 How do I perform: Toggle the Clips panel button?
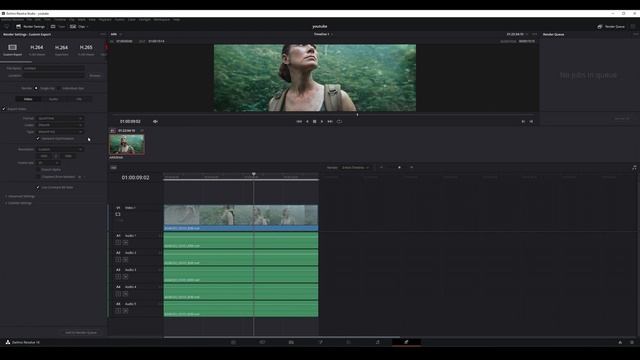[x=79, y=27]
